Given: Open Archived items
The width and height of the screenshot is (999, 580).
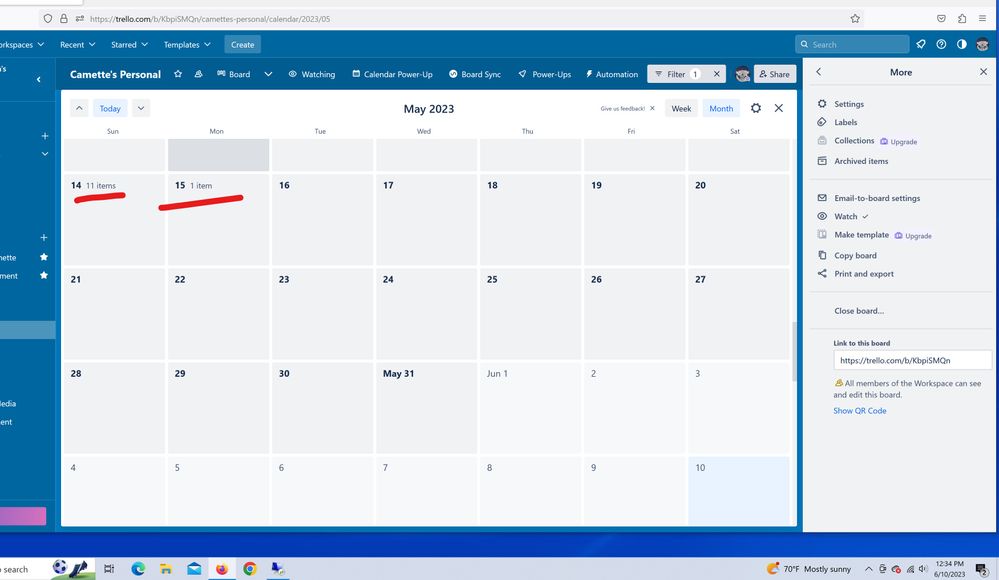Looking at the screenshot, I should 861,161.
